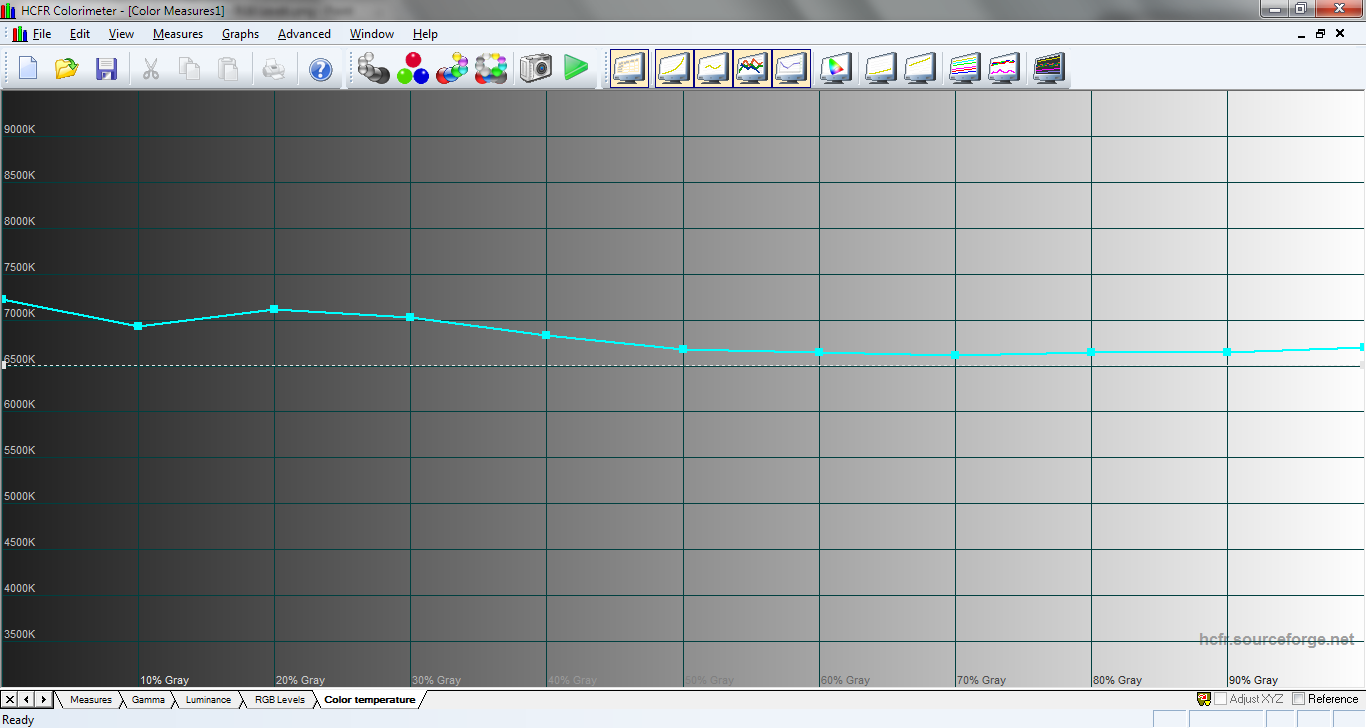Click the Copy icon in toolbar
This screenshot has width=1366, height=728.
pos(189,68)
